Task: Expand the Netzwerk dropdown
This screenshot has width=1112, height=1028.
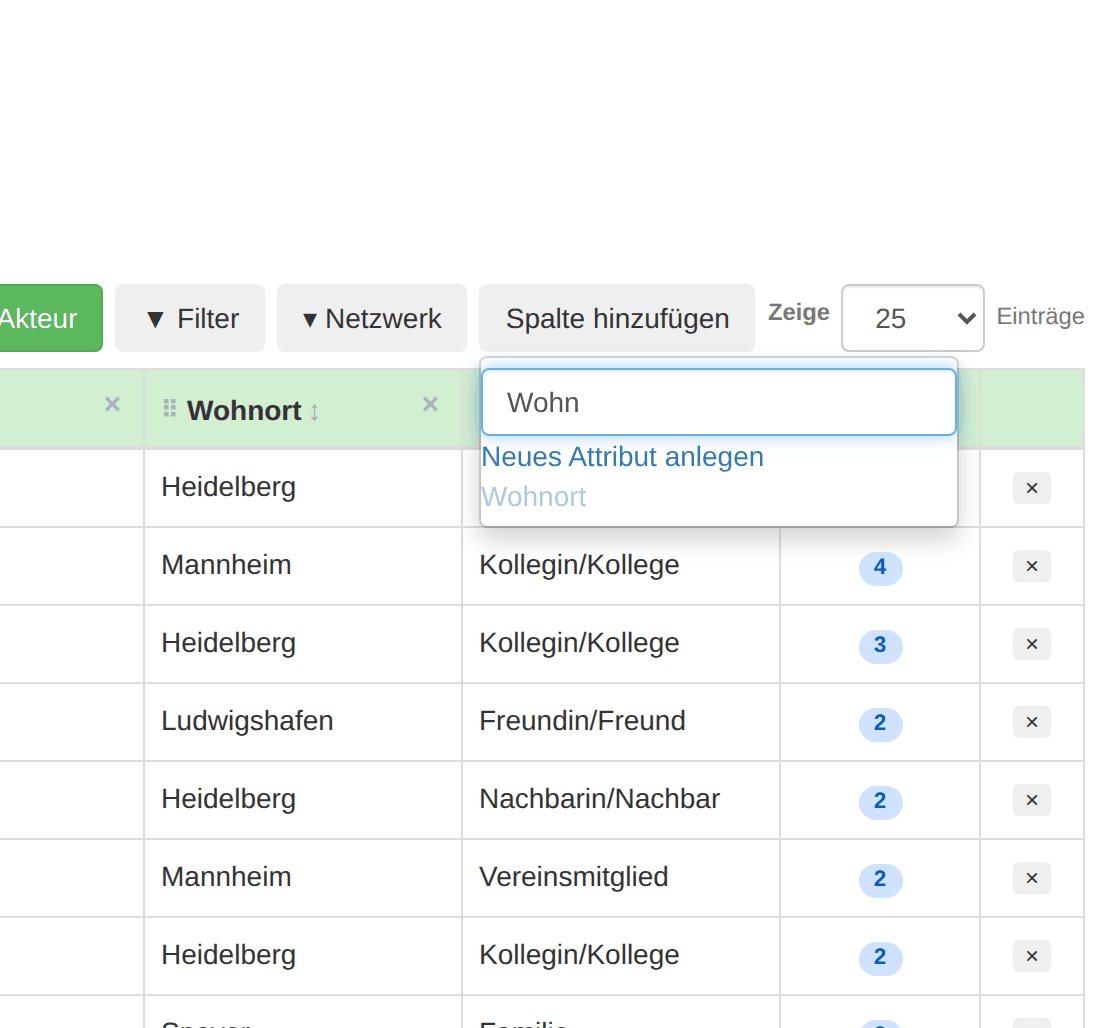Action: (x=372, y=318)
